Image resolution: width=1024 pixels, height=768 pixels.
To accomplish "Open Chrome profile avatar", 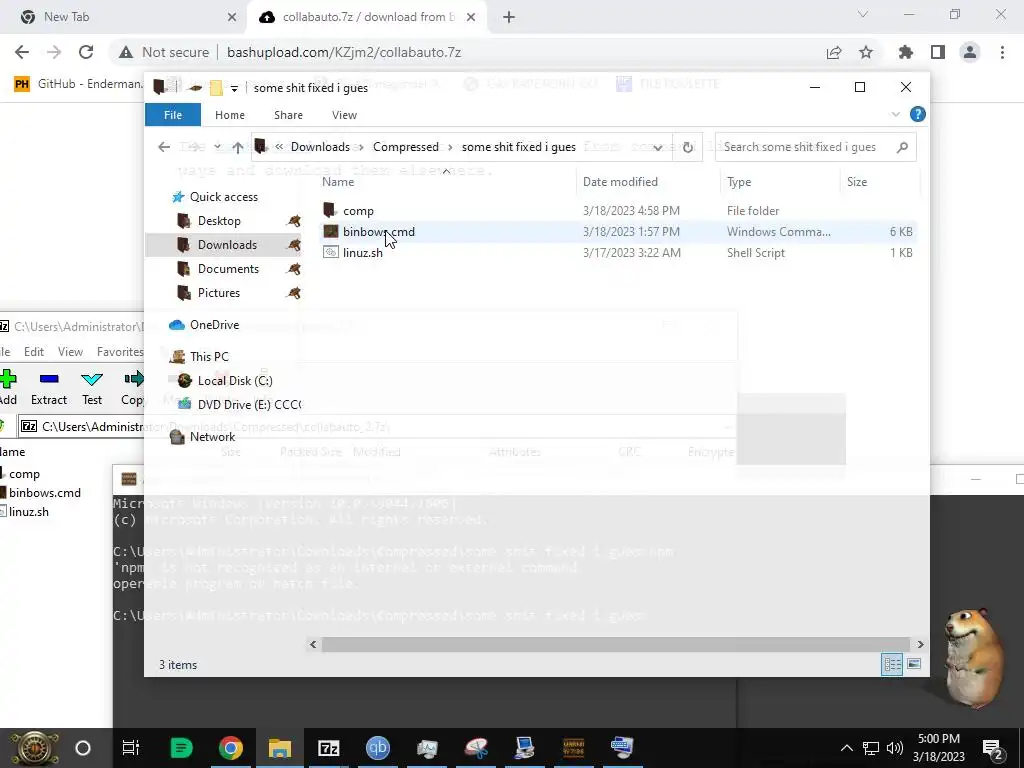I will point(970,52).
